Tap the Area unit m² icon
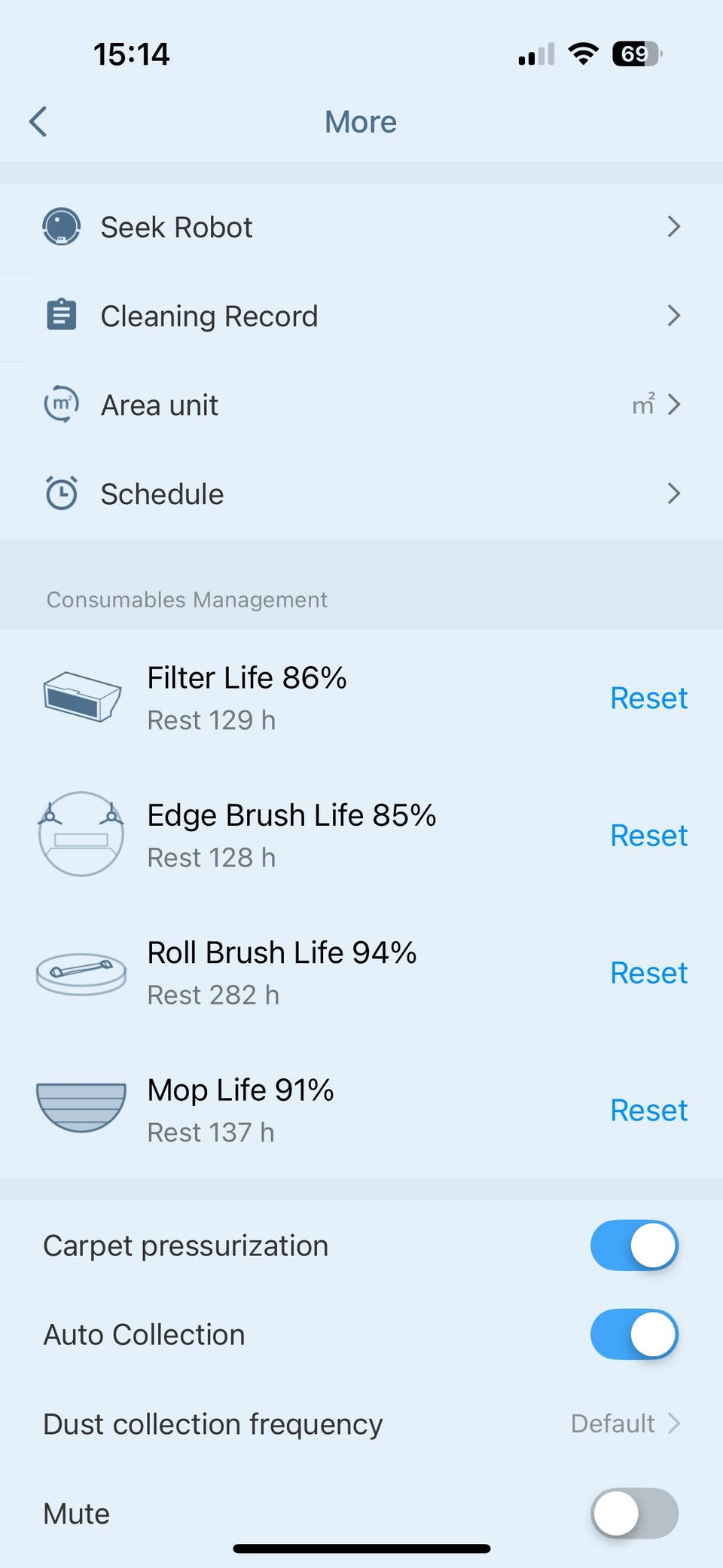The width and height of the screenshot is (723, 1568). coord(61,405)
